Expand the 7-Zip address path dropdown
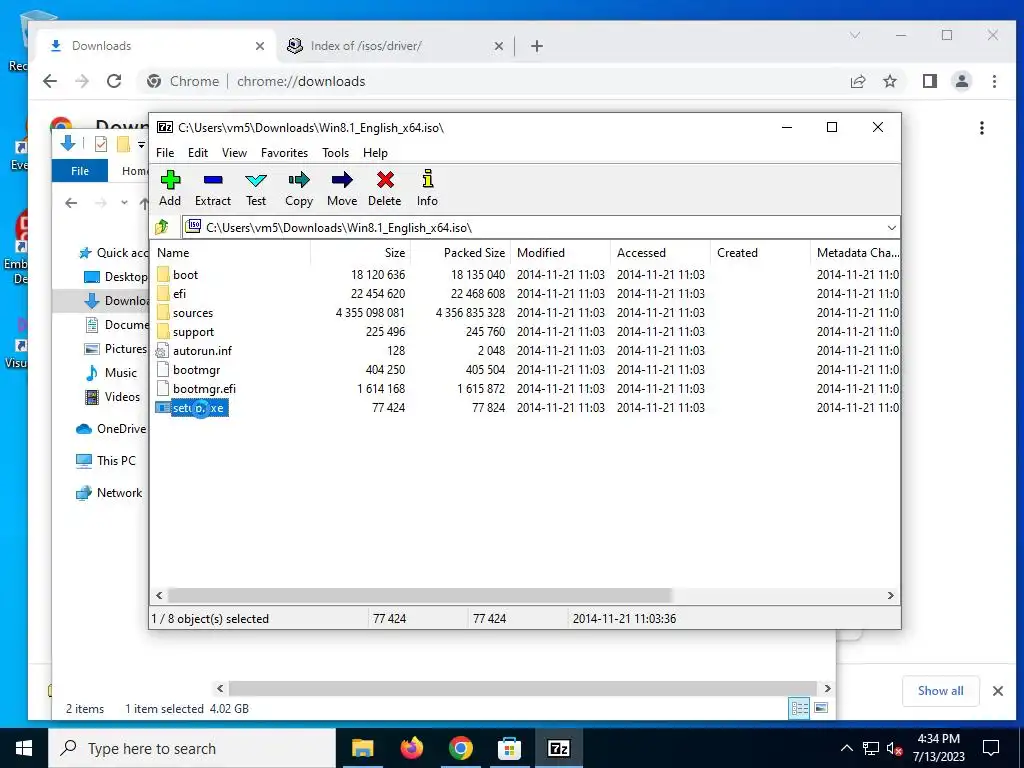The height and width of the screenshot is (768, 1024). [891, 227]
